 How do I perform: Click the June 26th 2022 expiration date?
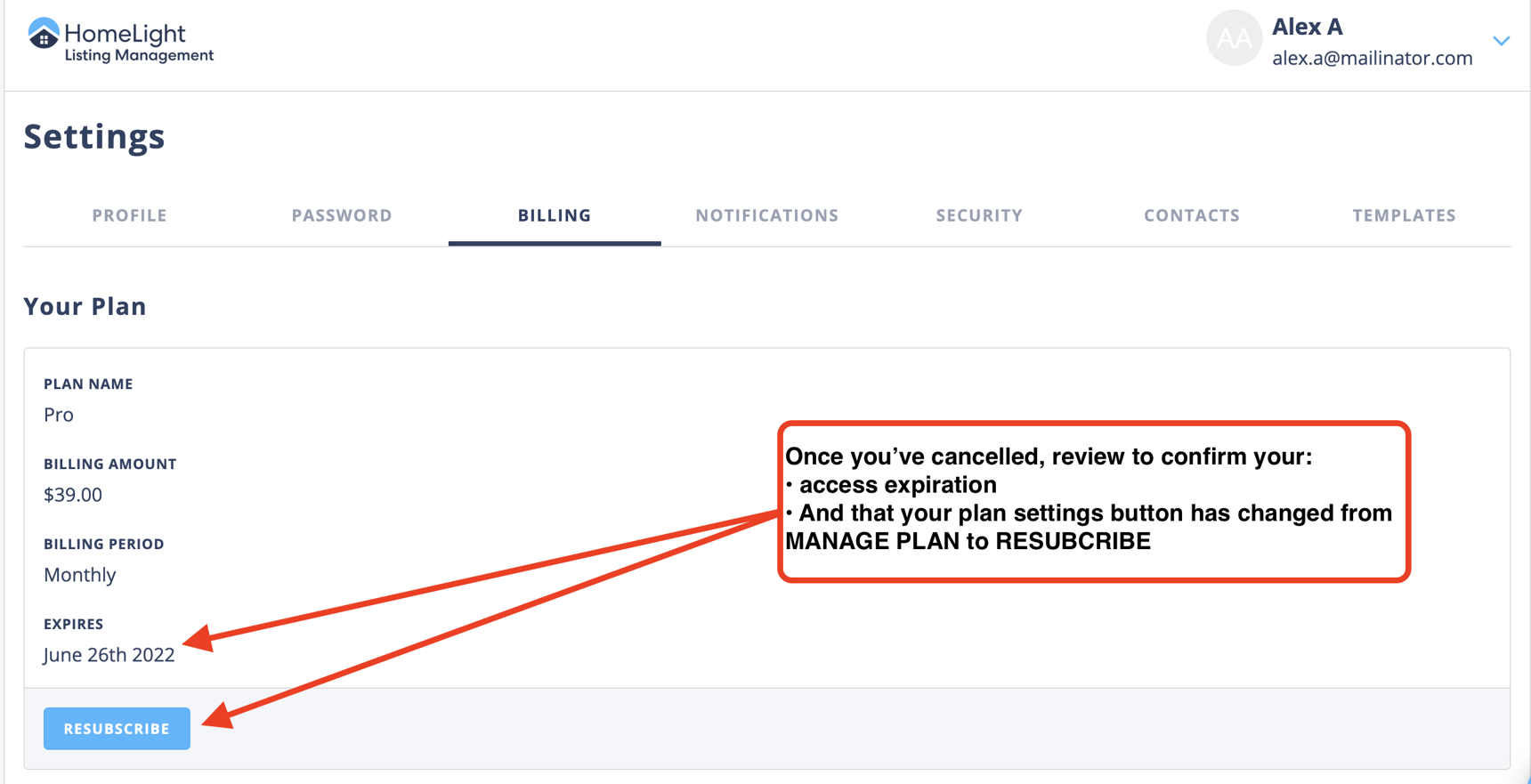coord(109,655)
